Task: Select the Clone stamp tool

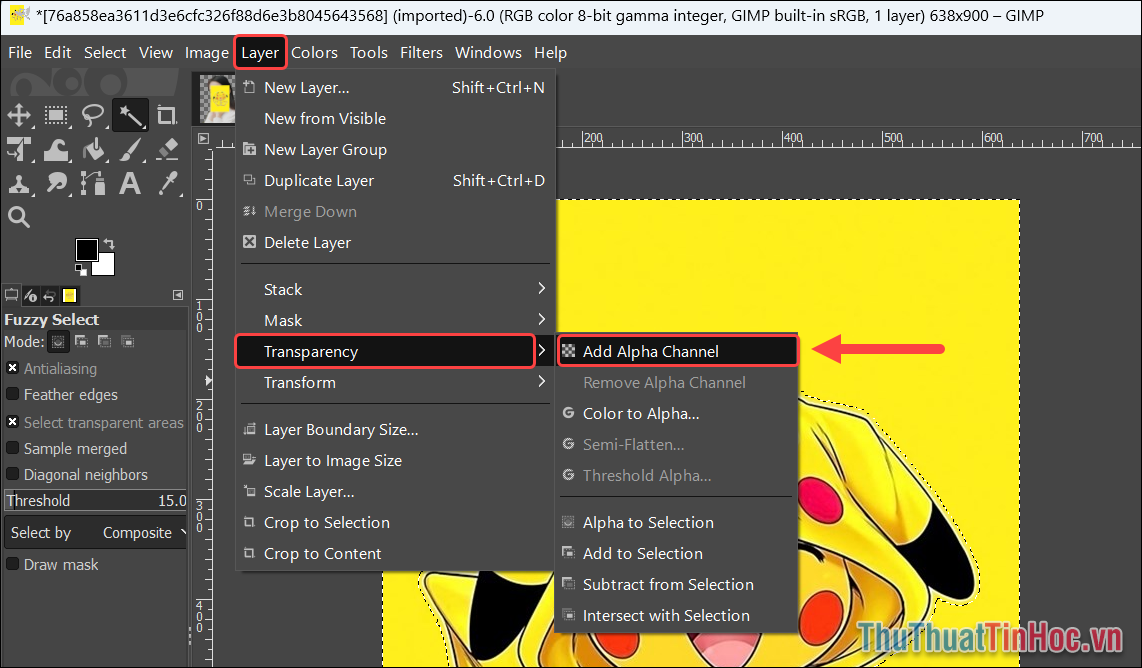Action: click(x=19, y=183)
